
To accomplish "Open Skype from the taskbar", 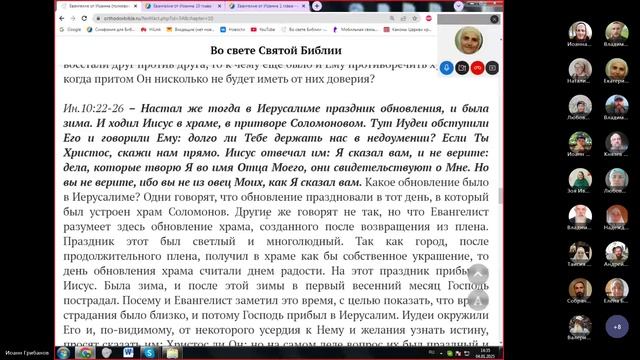I will point(149,353).
